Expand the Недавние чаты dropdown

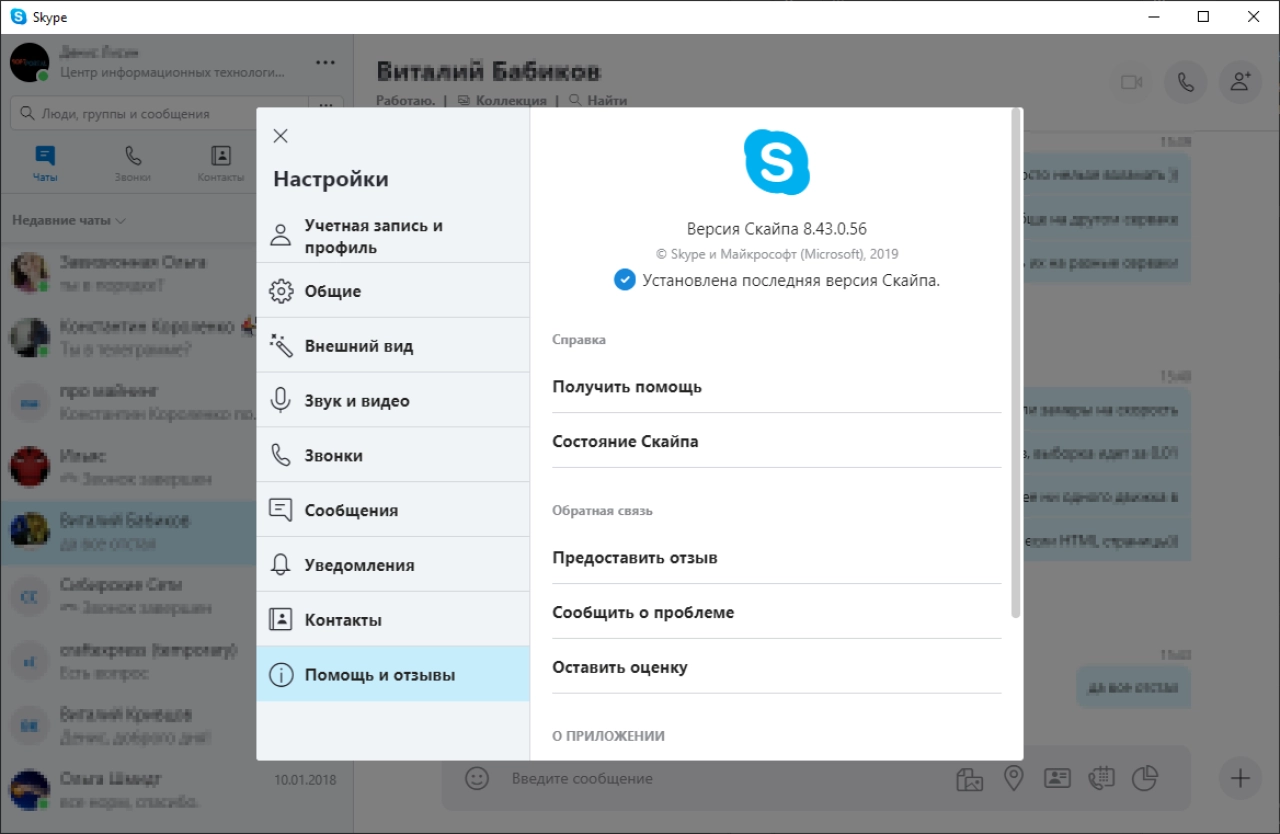click(x=69, y=220)
